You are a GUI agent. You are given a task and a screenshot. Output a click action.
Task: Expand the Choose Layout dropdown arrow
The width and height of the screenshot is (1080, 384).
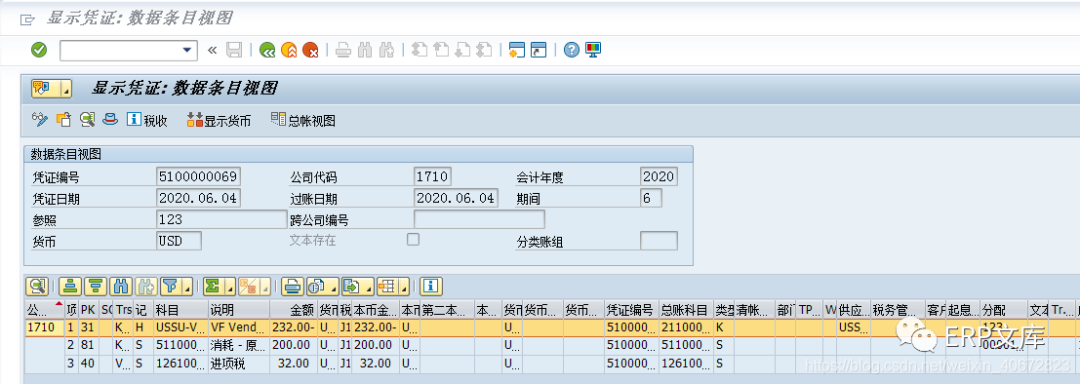(404, 286)
